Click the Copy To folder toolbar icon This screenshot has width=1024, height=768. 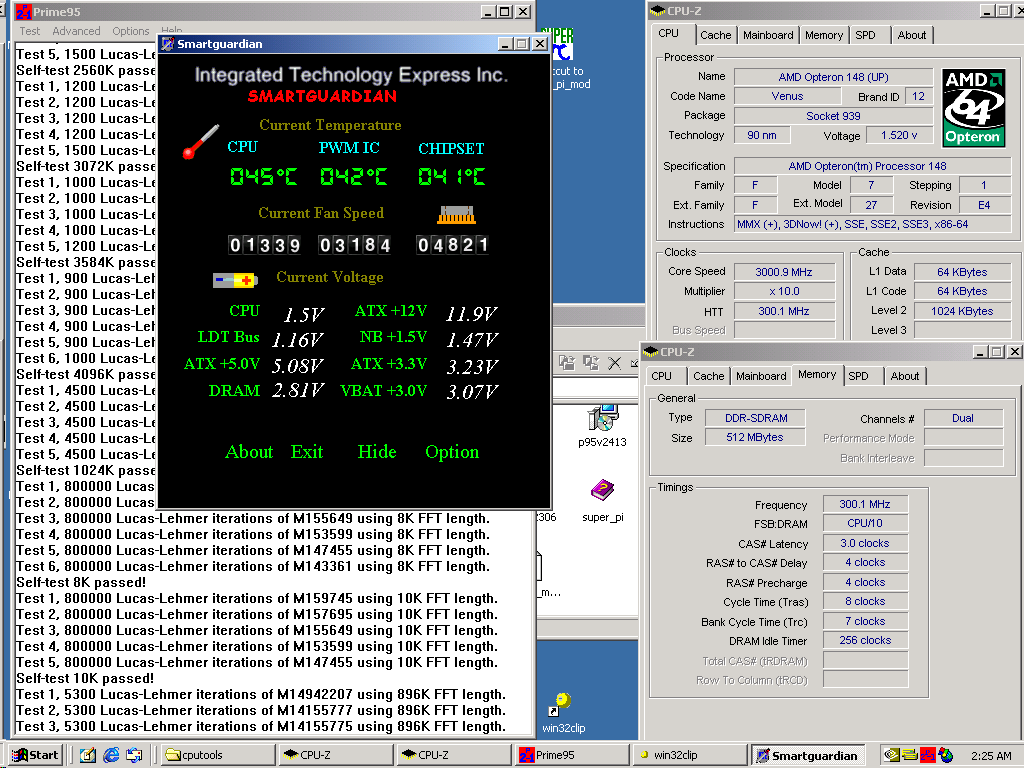pos(591,363)
